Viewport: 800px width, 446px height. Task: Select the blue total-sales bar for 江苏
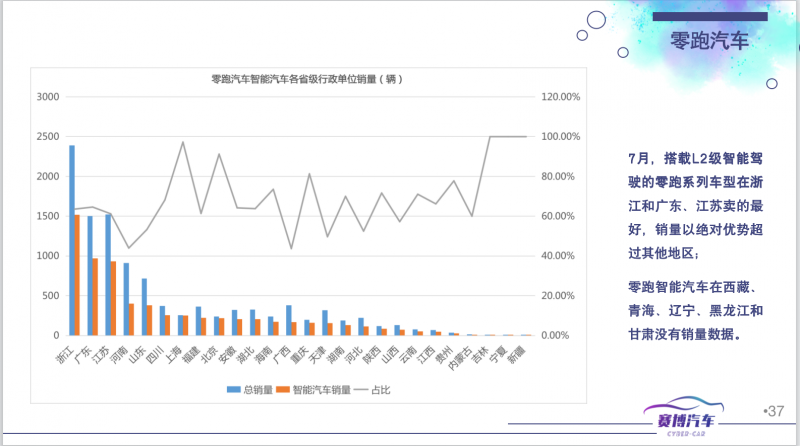(x=108, y=275)
